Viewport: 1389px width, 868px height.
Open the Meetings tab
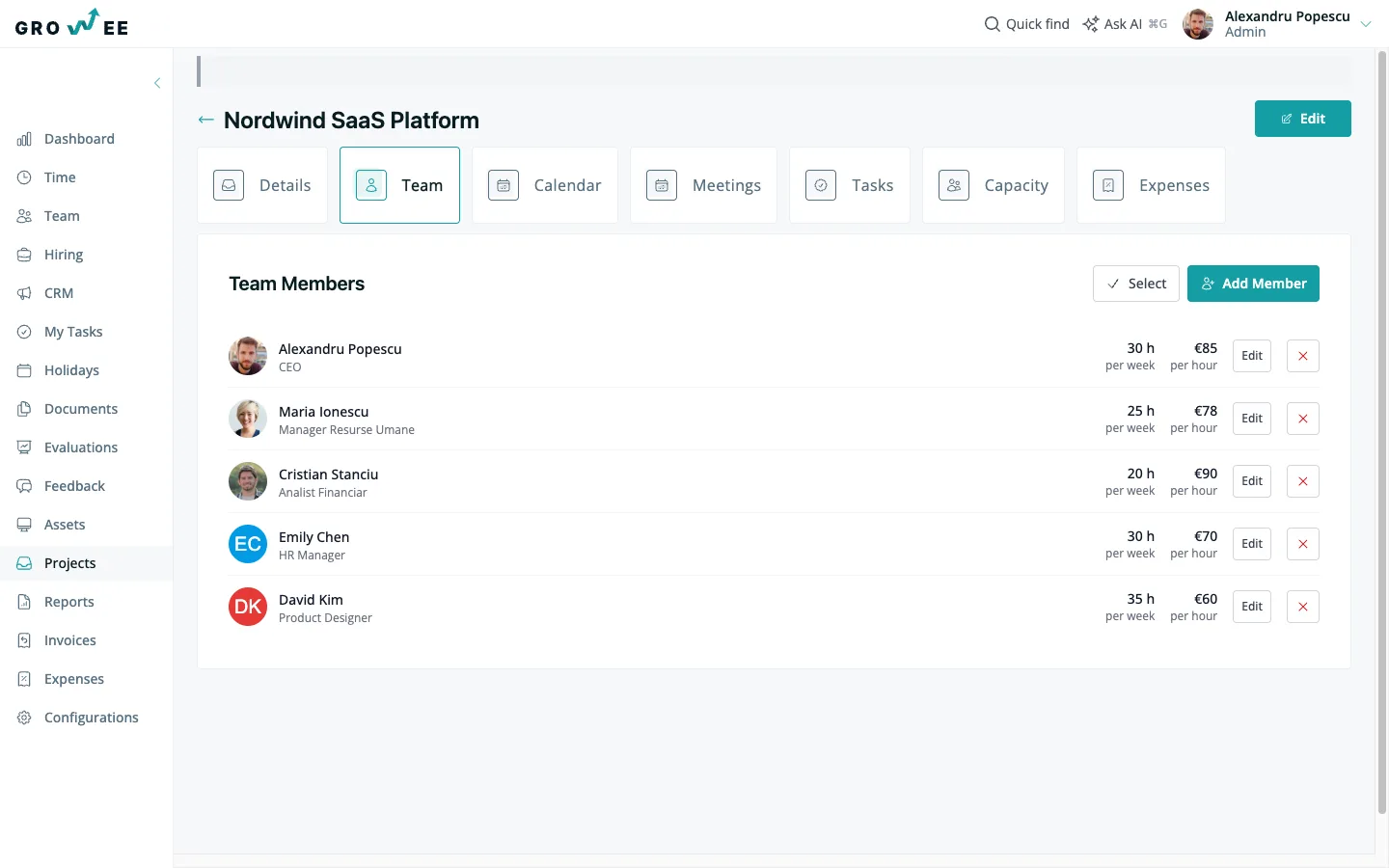704,185
